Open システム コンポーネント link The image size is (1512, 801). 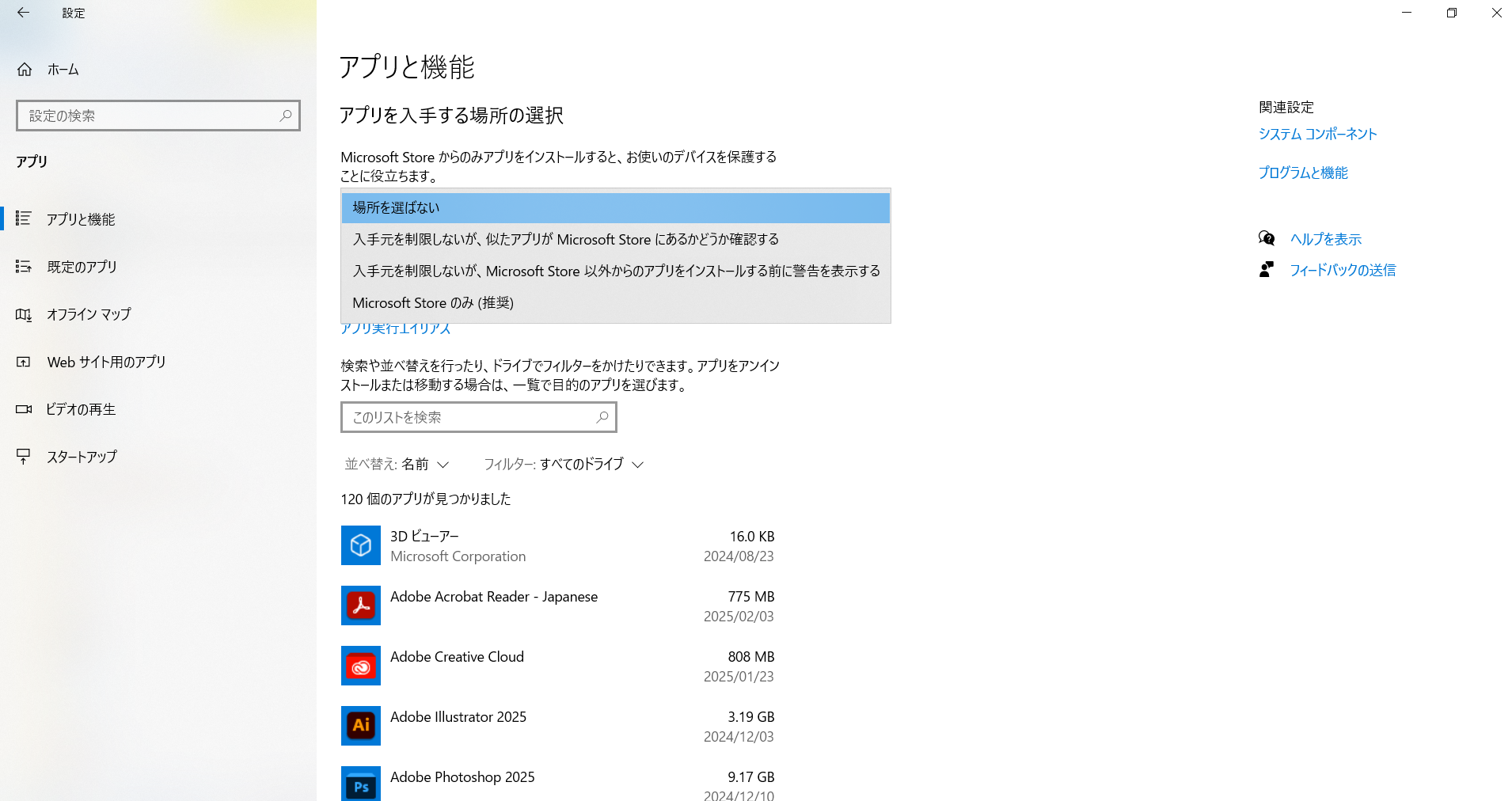[x=1317, y=134]
